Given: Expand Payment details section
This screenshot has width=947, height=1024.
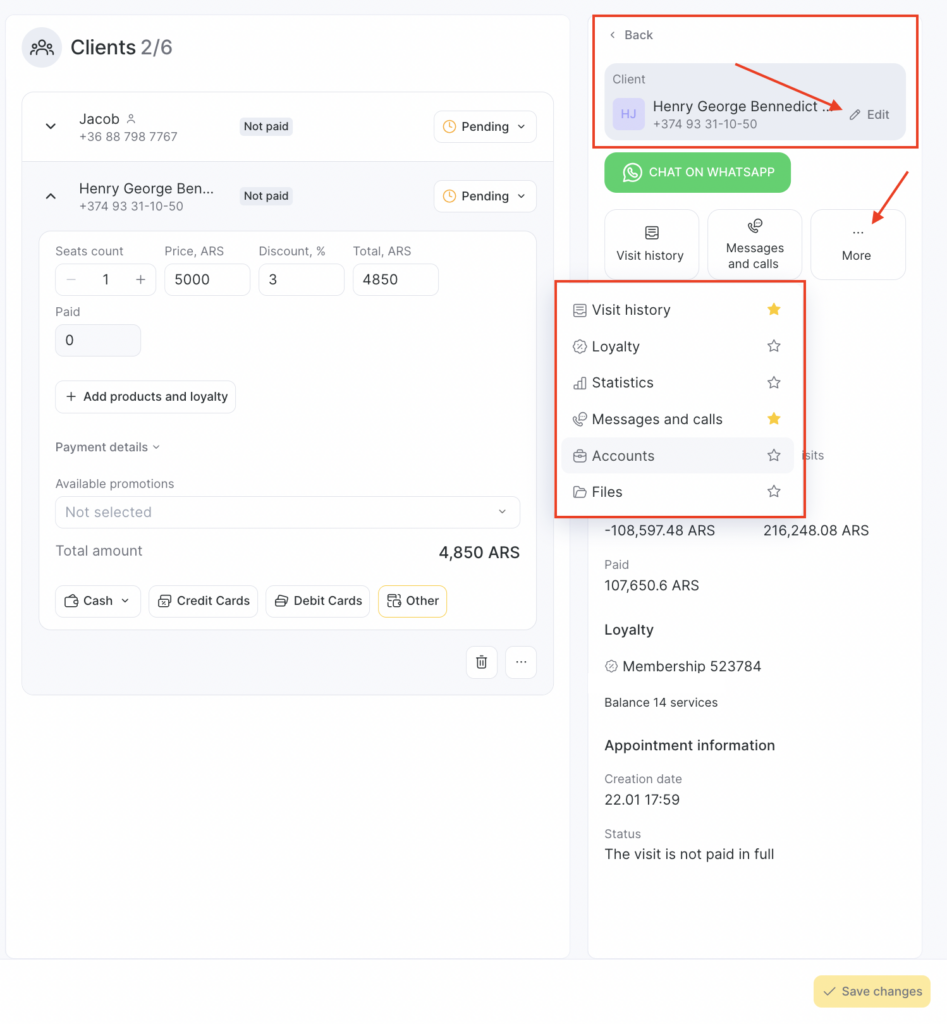Looking at the screenshot, I should (x=107, y=447).
